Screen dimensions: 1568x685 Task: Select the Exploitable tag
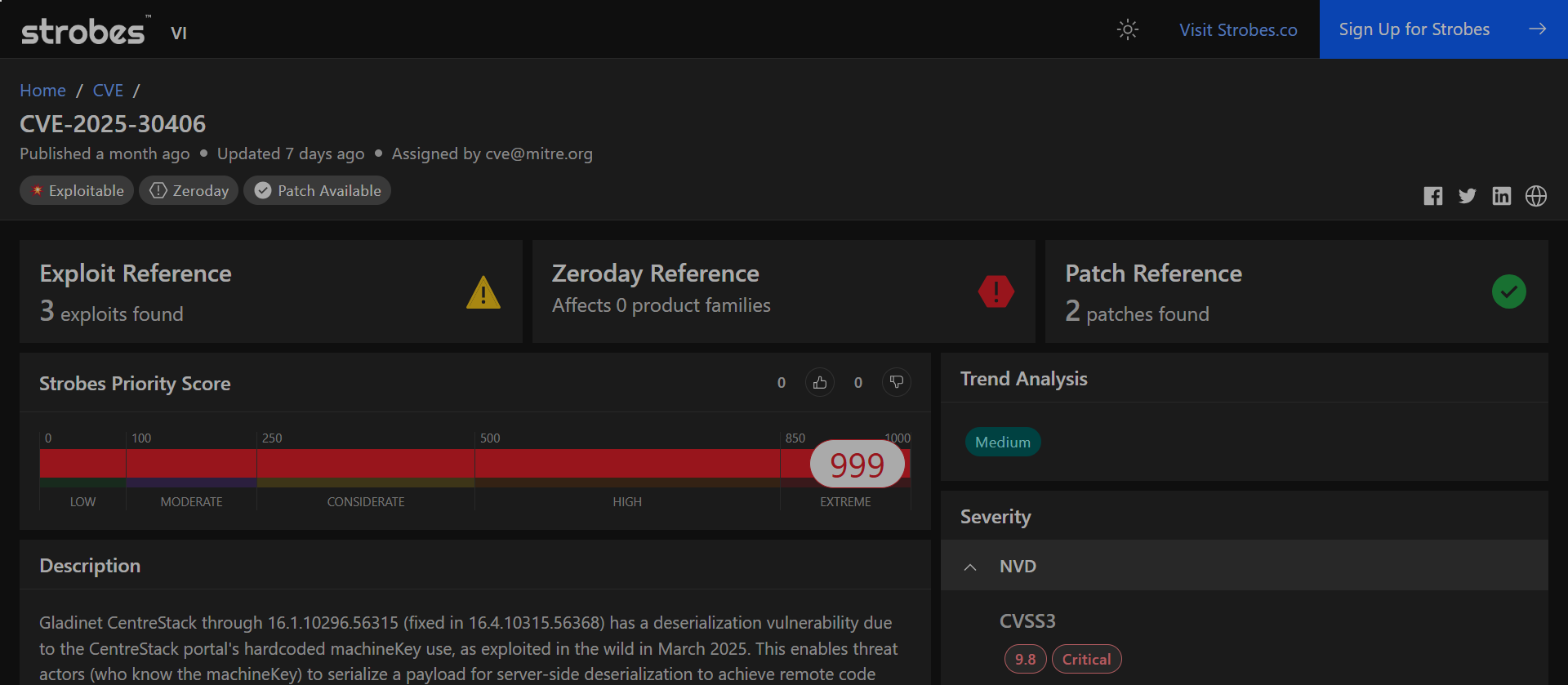pos(77,190)
